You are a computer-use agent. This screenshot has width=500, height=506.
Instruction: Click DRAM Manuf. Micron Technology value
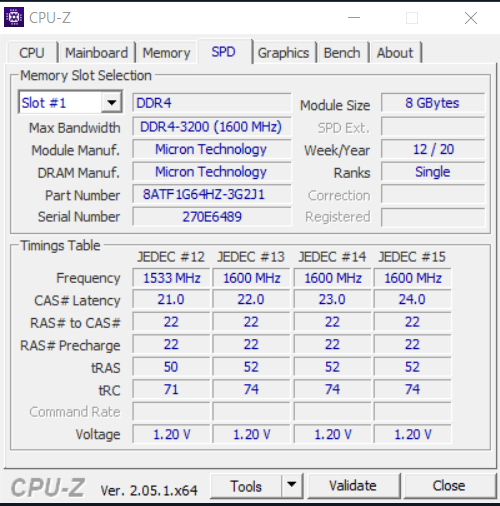(x=212, y=171)
